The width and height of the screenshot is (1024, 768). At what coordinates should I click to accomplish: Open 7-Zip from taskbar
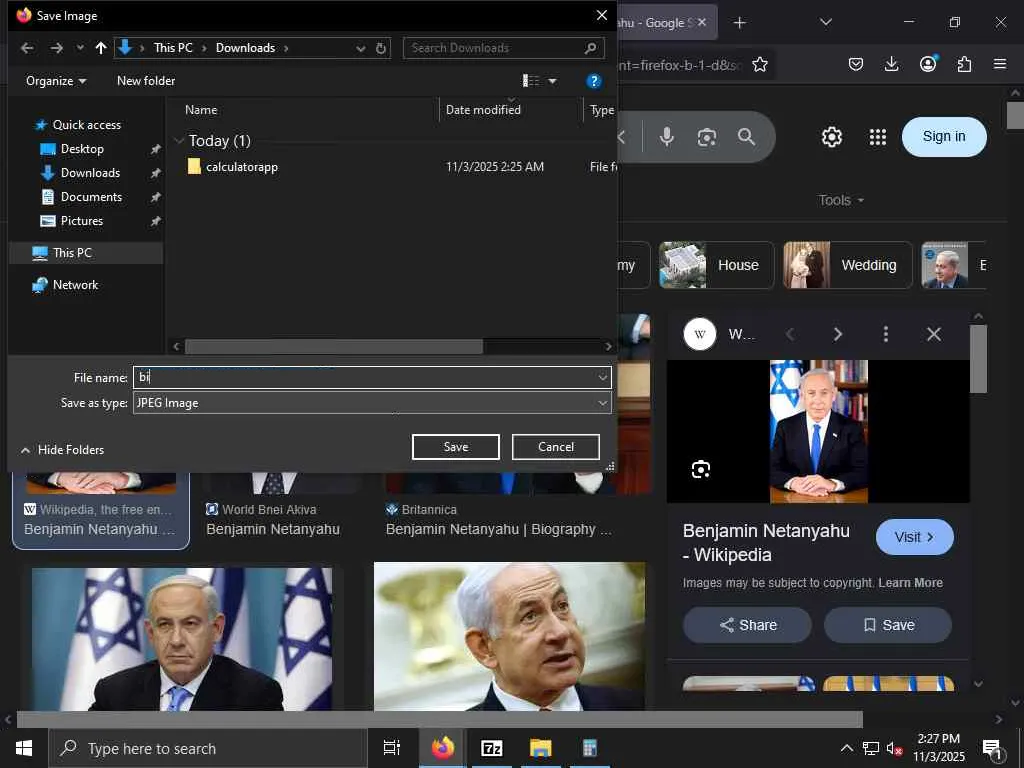click(x=491, y=748)
